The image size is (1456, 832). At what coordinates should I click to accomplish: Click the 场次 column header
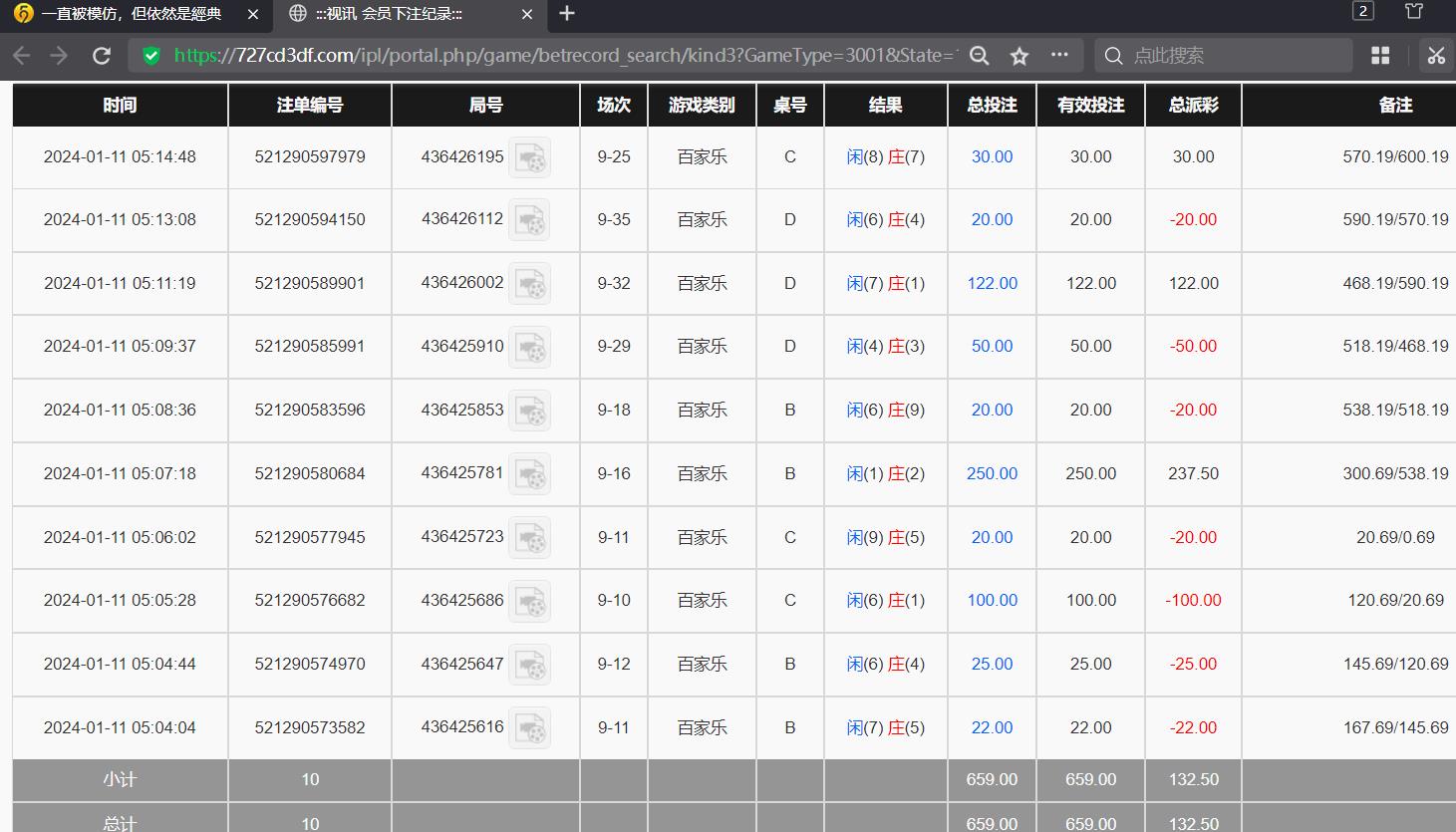click(x=614, y=105)
